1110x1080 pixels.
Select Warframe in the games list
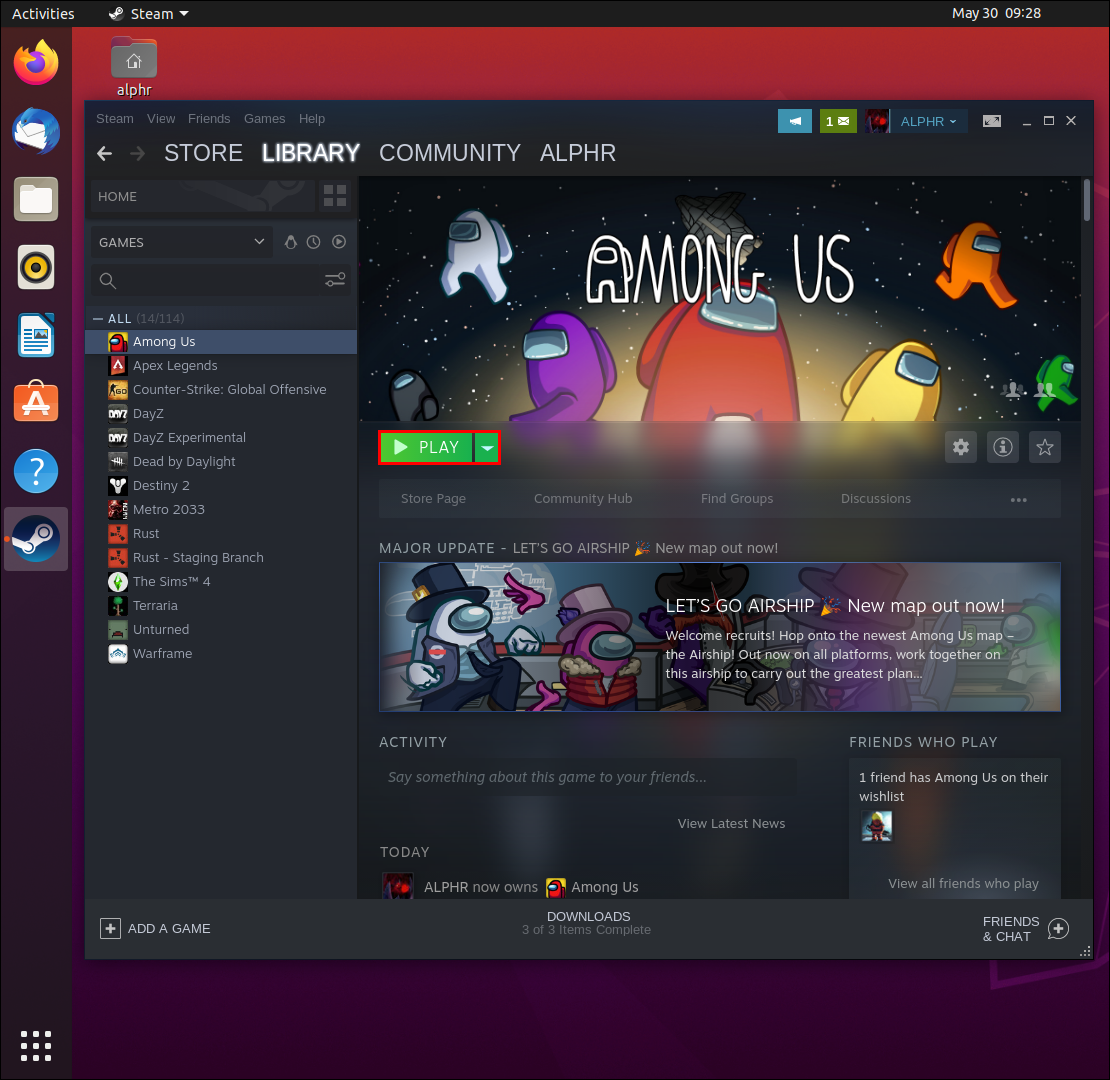[221, 653]
